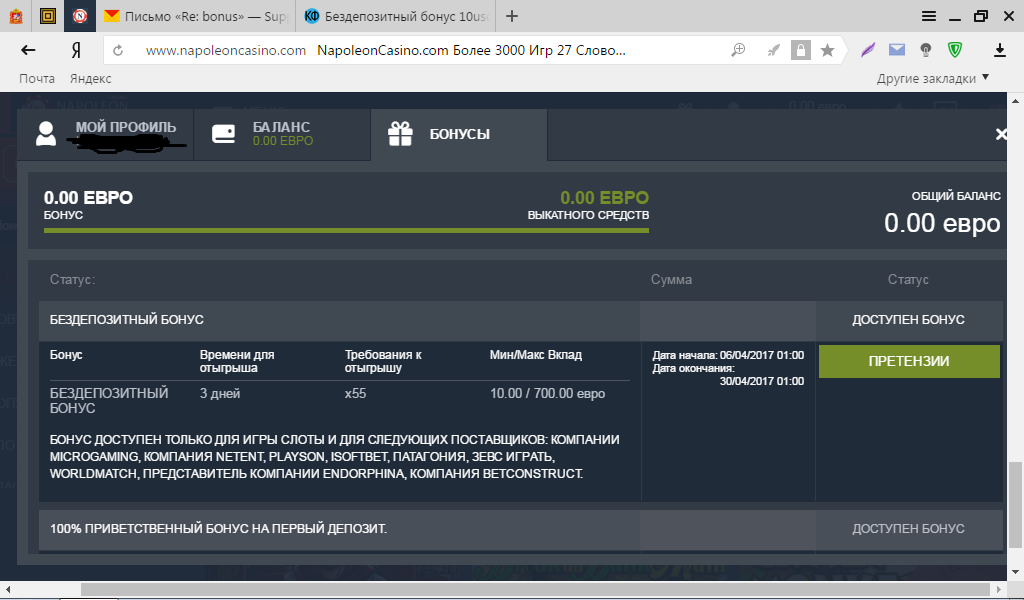Open the pinned tab with red crest icon

tap(16, 16)
